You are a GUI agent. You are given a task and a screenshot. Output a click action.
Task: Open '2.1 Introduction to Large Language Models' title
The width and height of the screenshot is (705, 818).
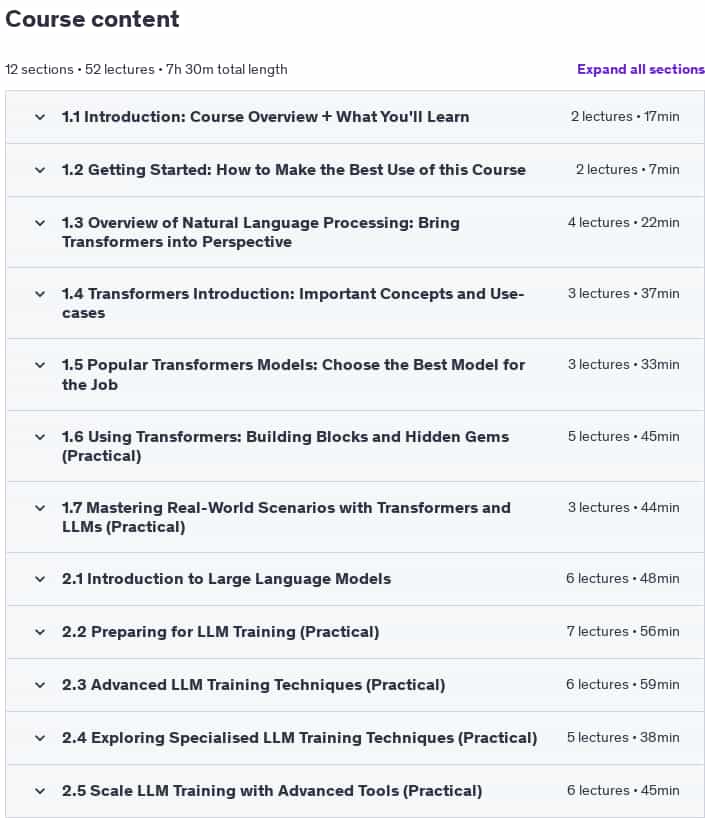point(226,579)
